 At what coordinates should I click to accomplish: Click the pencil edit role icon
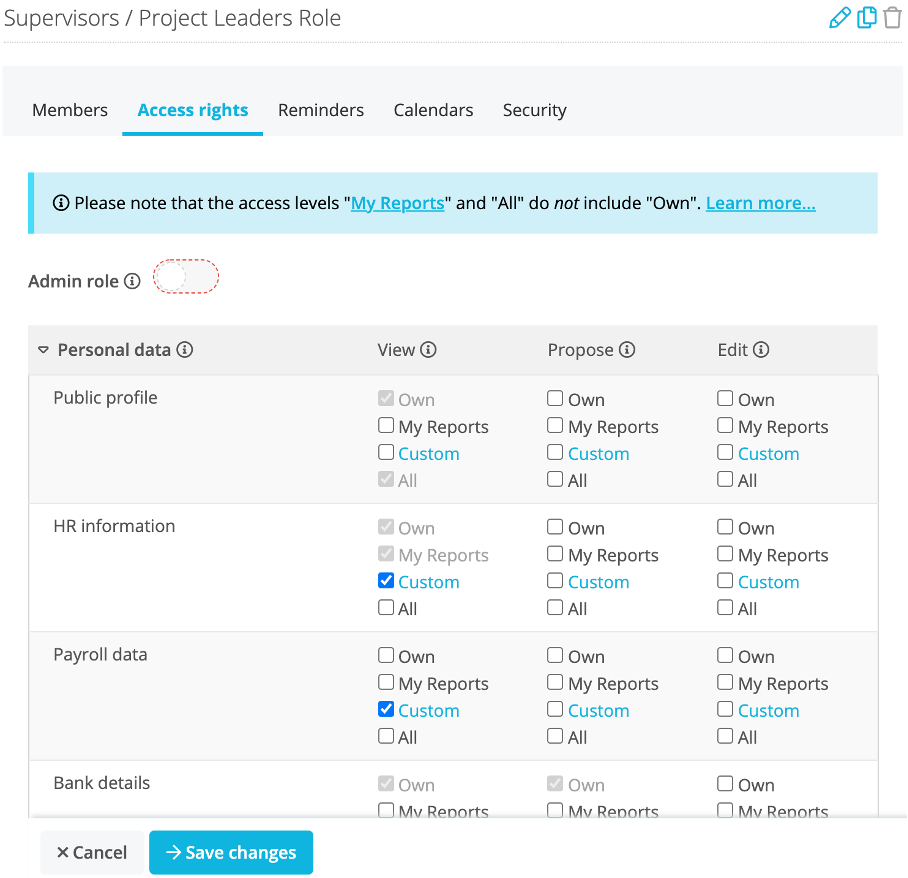click(840, 17)
